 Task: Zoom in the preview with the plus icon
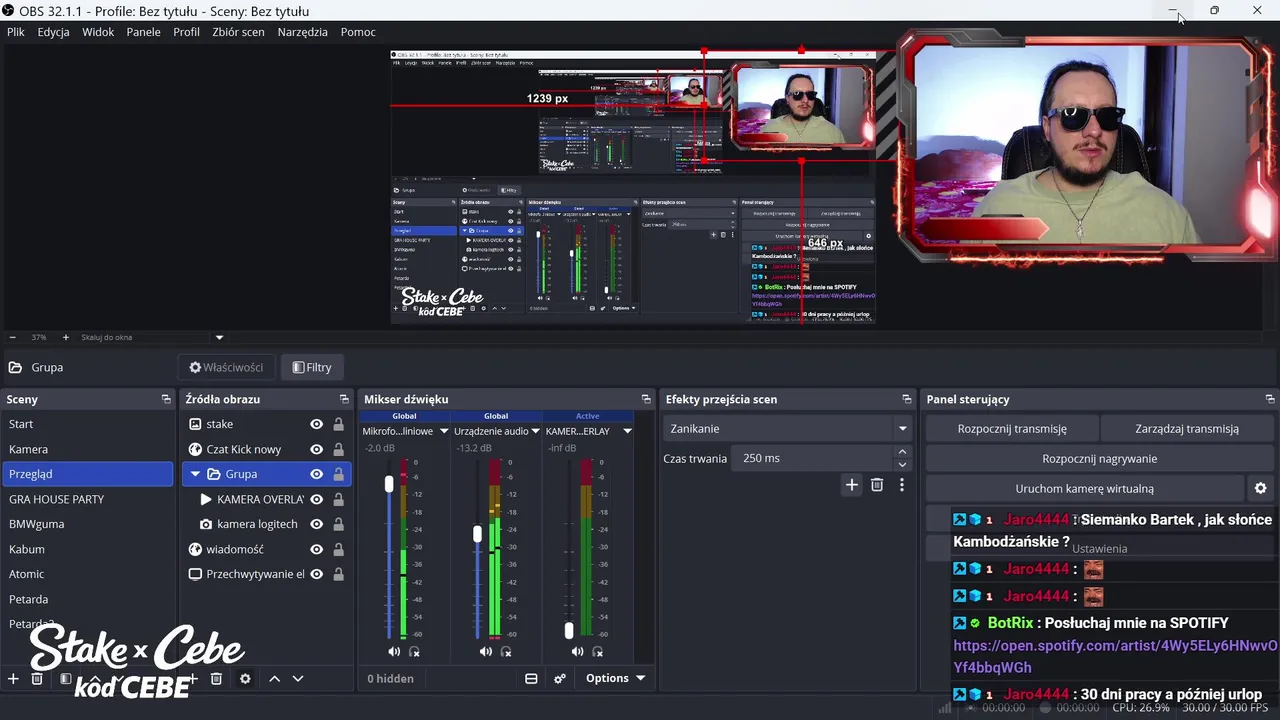click(66, 337)
